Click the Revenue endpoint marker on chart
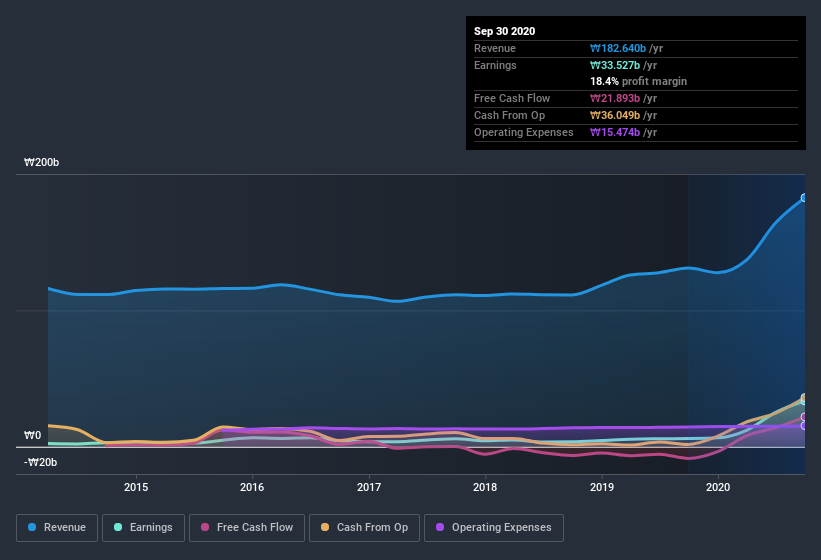This screenshot has width=821, height=560. (804, 198)
